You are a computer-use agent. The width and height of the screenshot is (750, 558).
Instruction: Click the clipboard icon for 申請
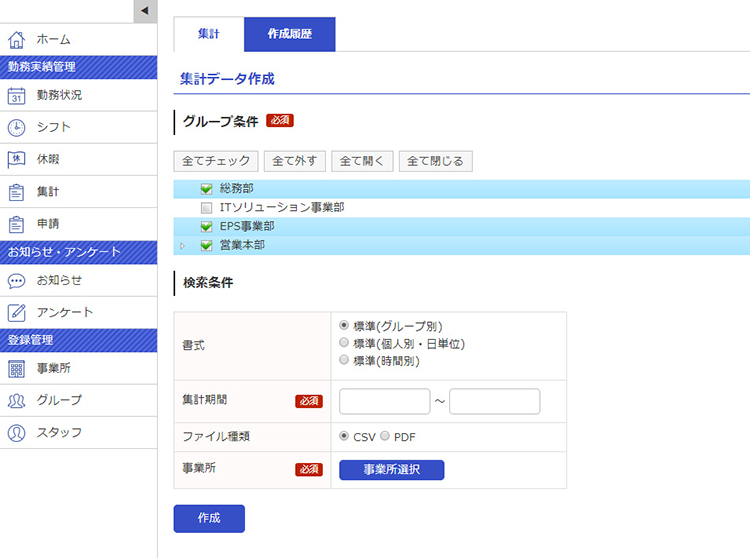[16, 224]
